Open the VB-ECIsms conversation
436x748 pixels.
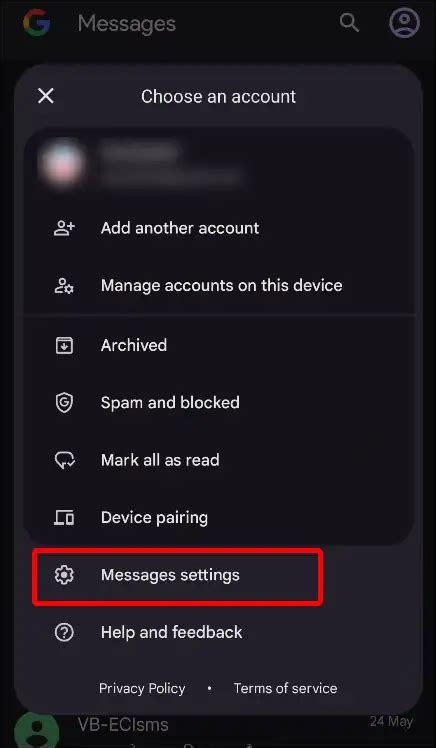coord(218,730)
